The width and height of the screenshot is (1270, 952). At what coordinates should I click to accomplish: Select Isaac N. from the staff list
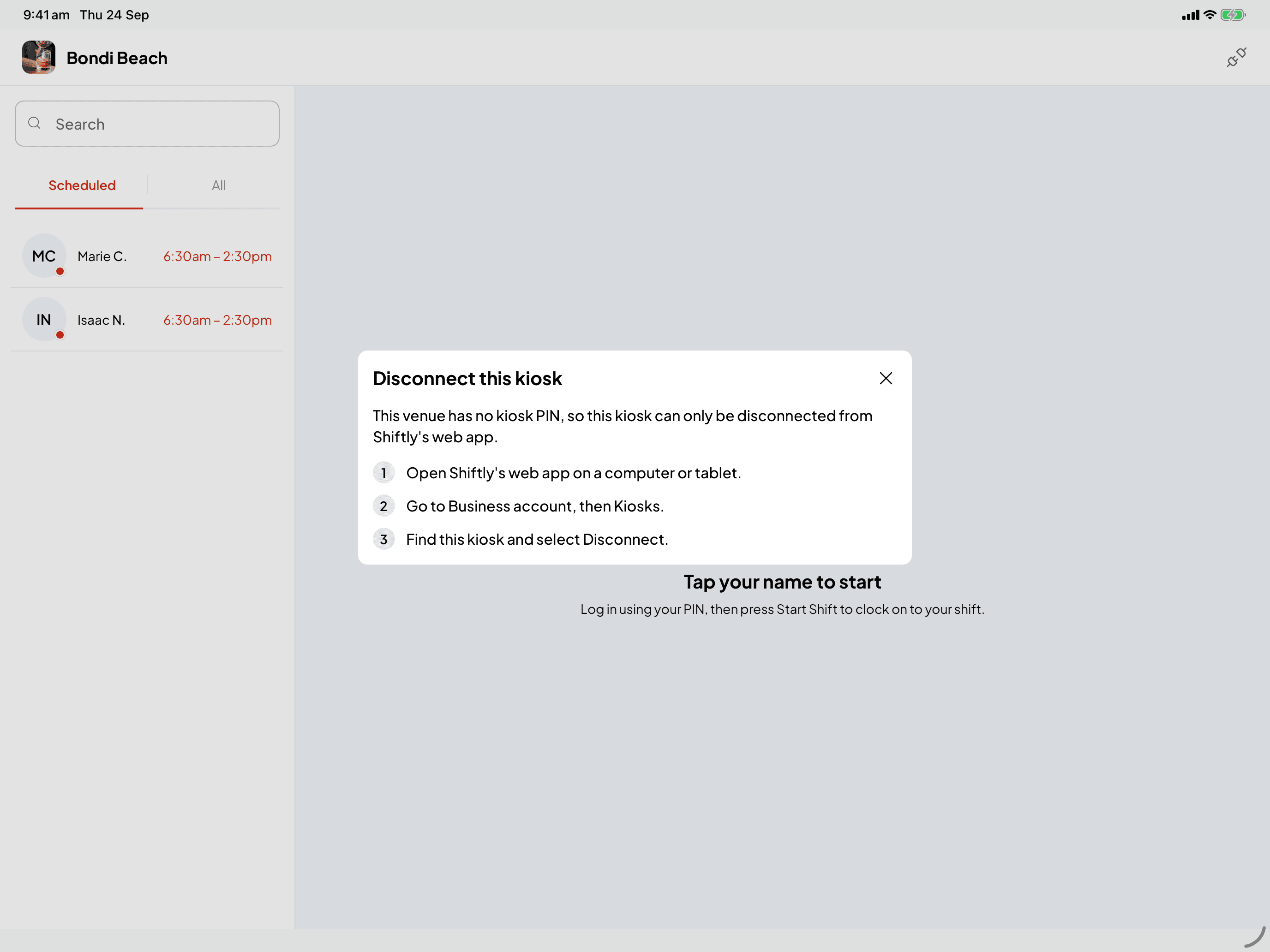pos(147,320)
